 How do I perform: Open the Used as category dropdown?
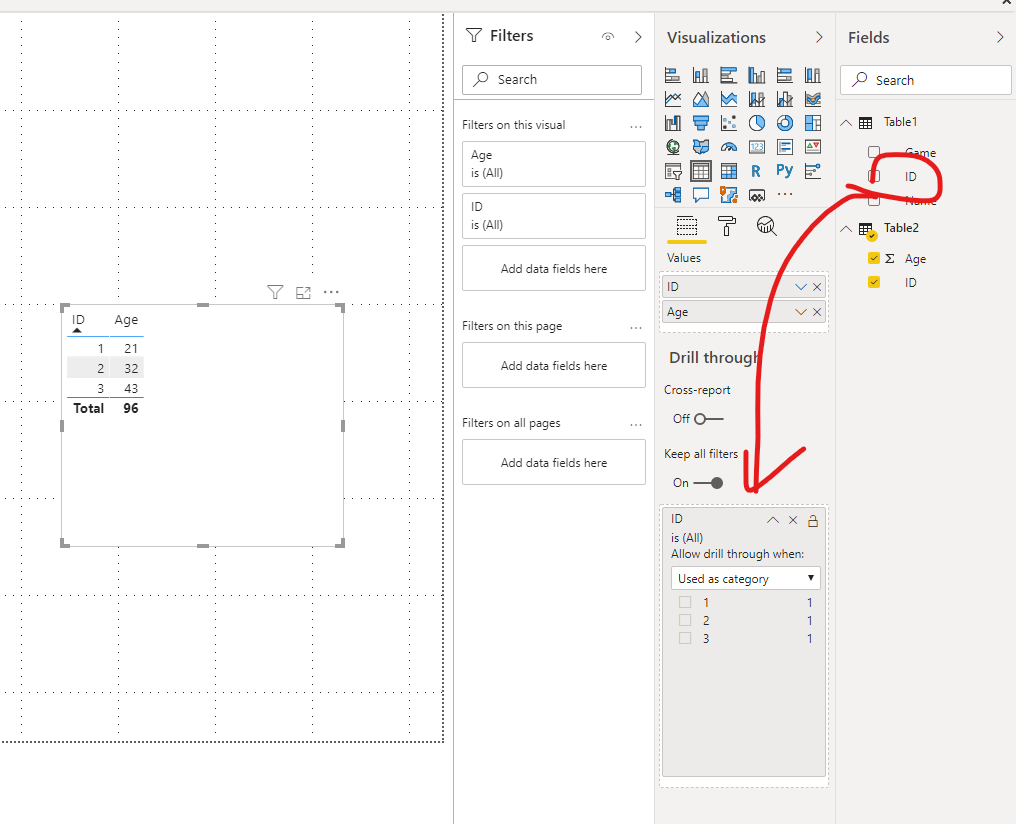coord(746,578)
